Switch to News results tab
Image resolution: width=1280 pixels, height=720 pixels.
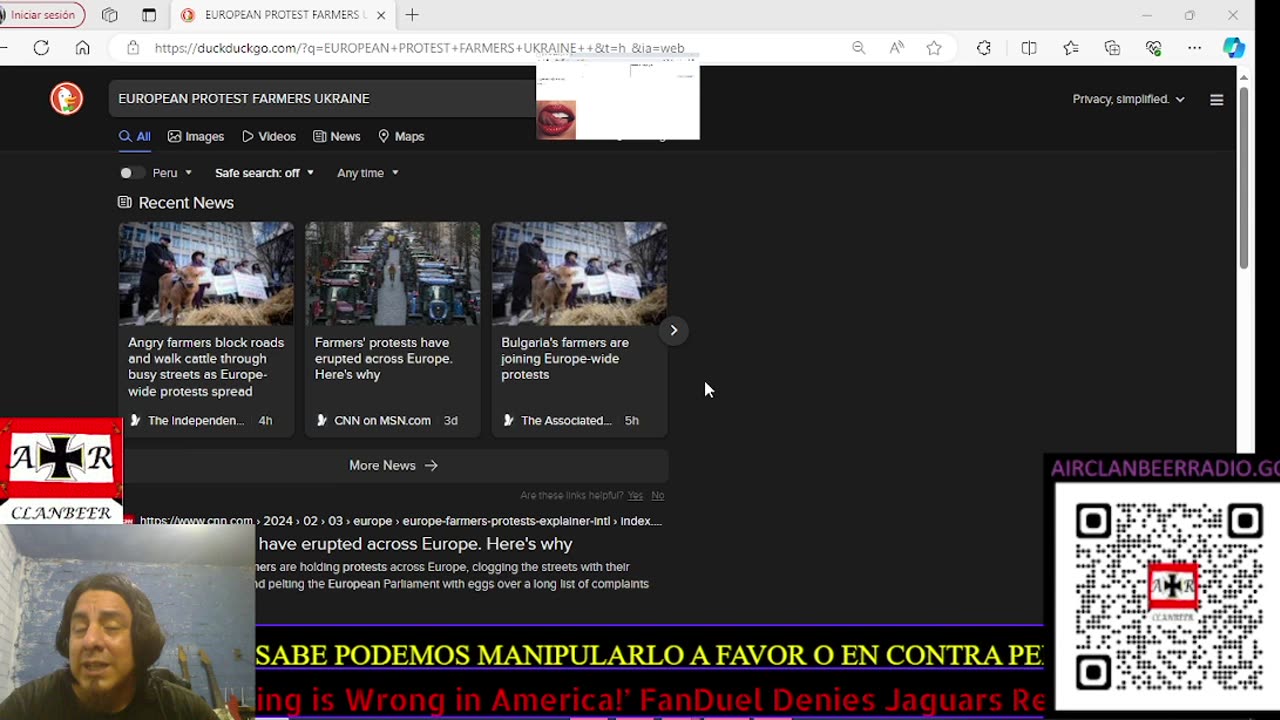click(337, 136)
